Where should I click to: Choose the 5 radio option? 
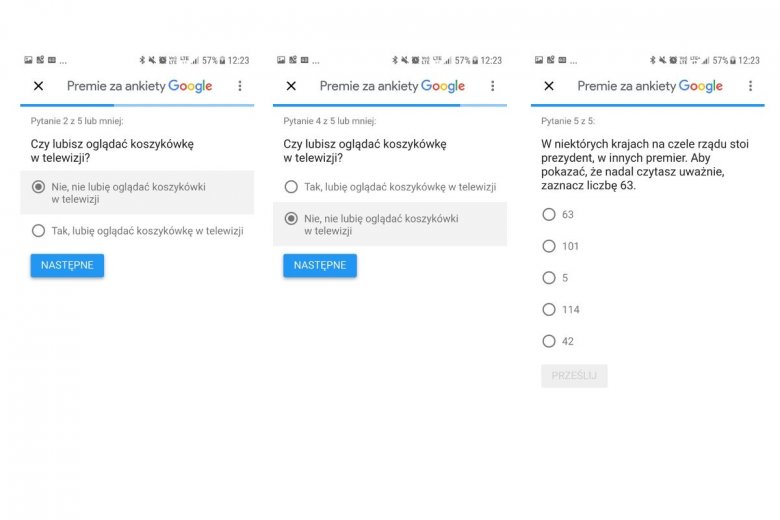[548, 278]
